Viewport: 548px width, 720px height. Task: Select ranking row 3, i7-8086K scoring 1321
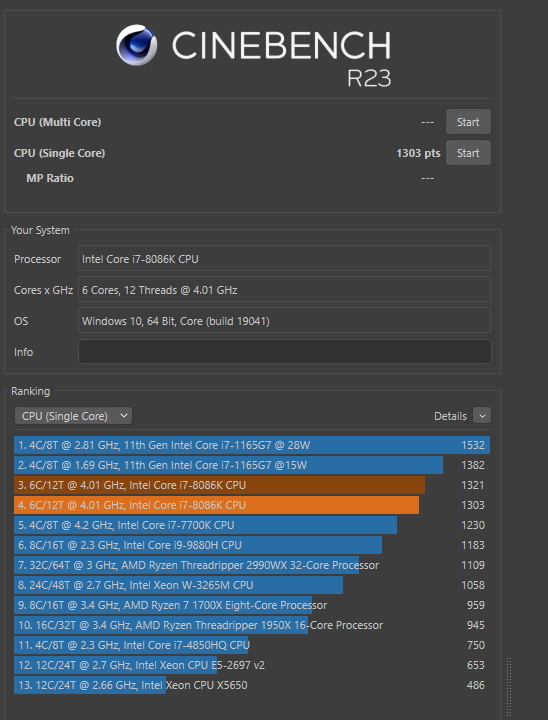tap(252, 485)
